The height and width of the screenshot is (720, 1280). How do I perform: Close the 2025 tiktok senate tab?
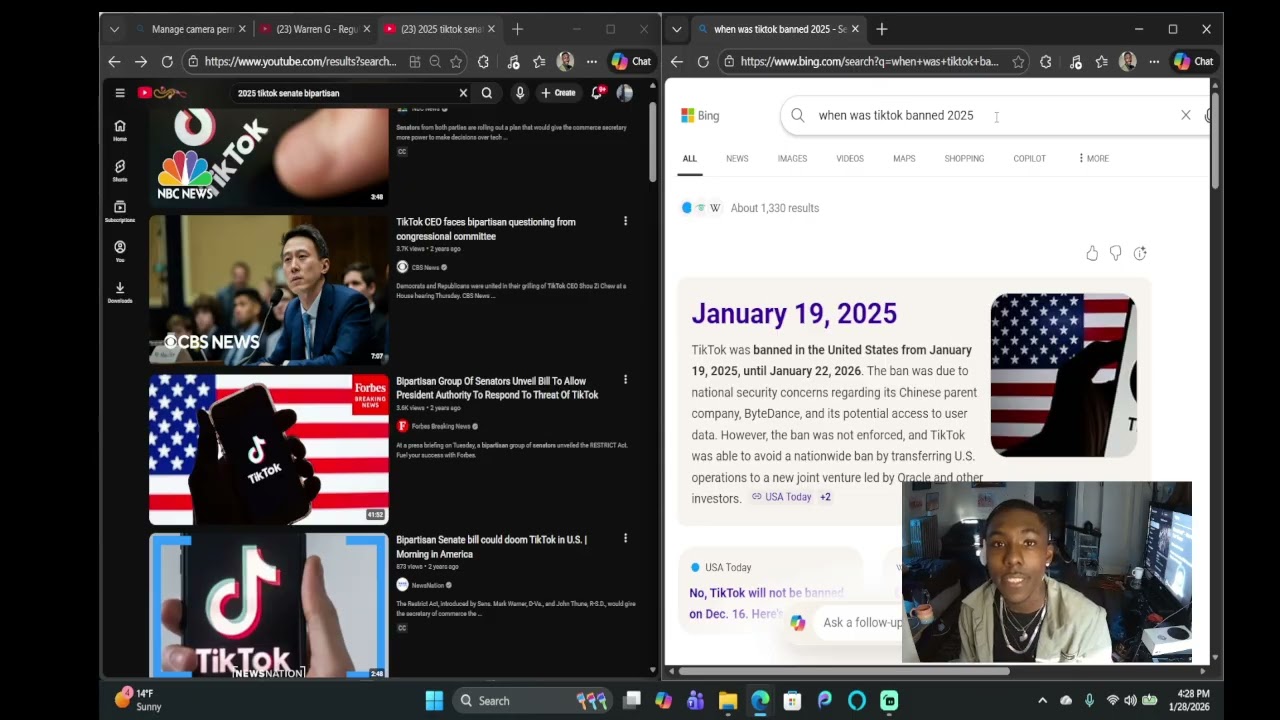(x=491, y=30)
